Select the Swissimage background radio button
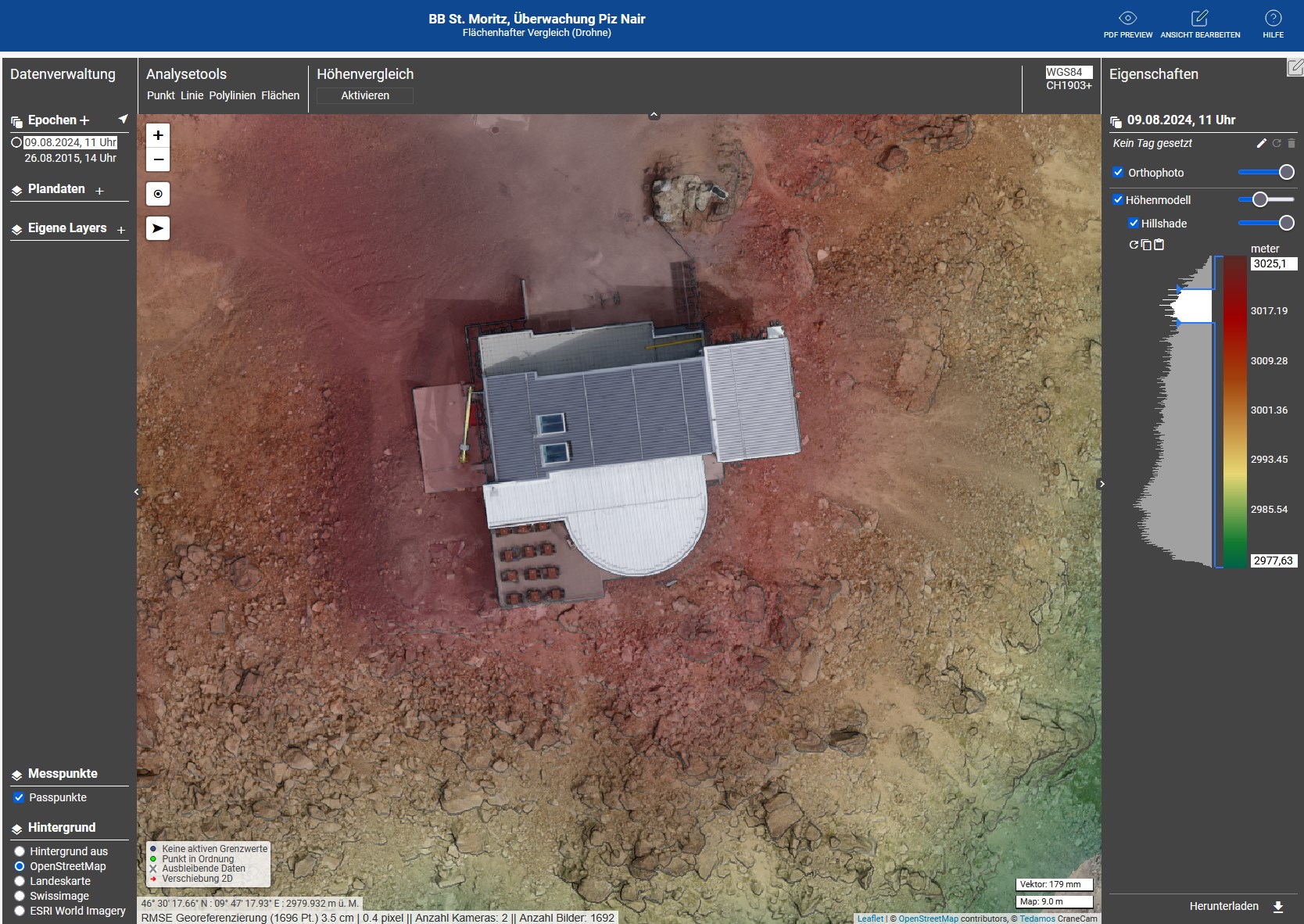 click(x=20, y=896)
